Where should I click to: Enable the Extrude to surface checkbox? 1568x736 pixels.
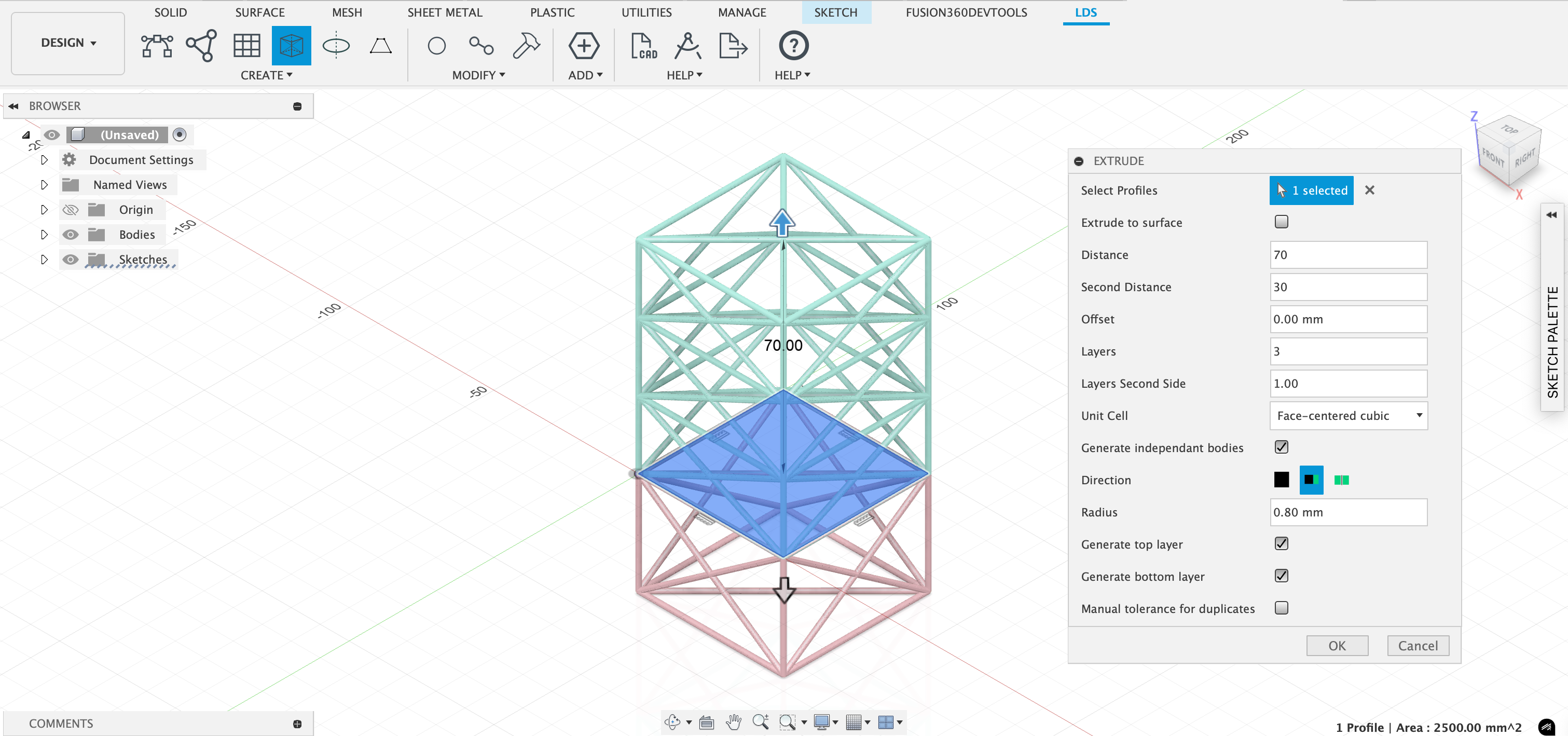click(1281, 222)
